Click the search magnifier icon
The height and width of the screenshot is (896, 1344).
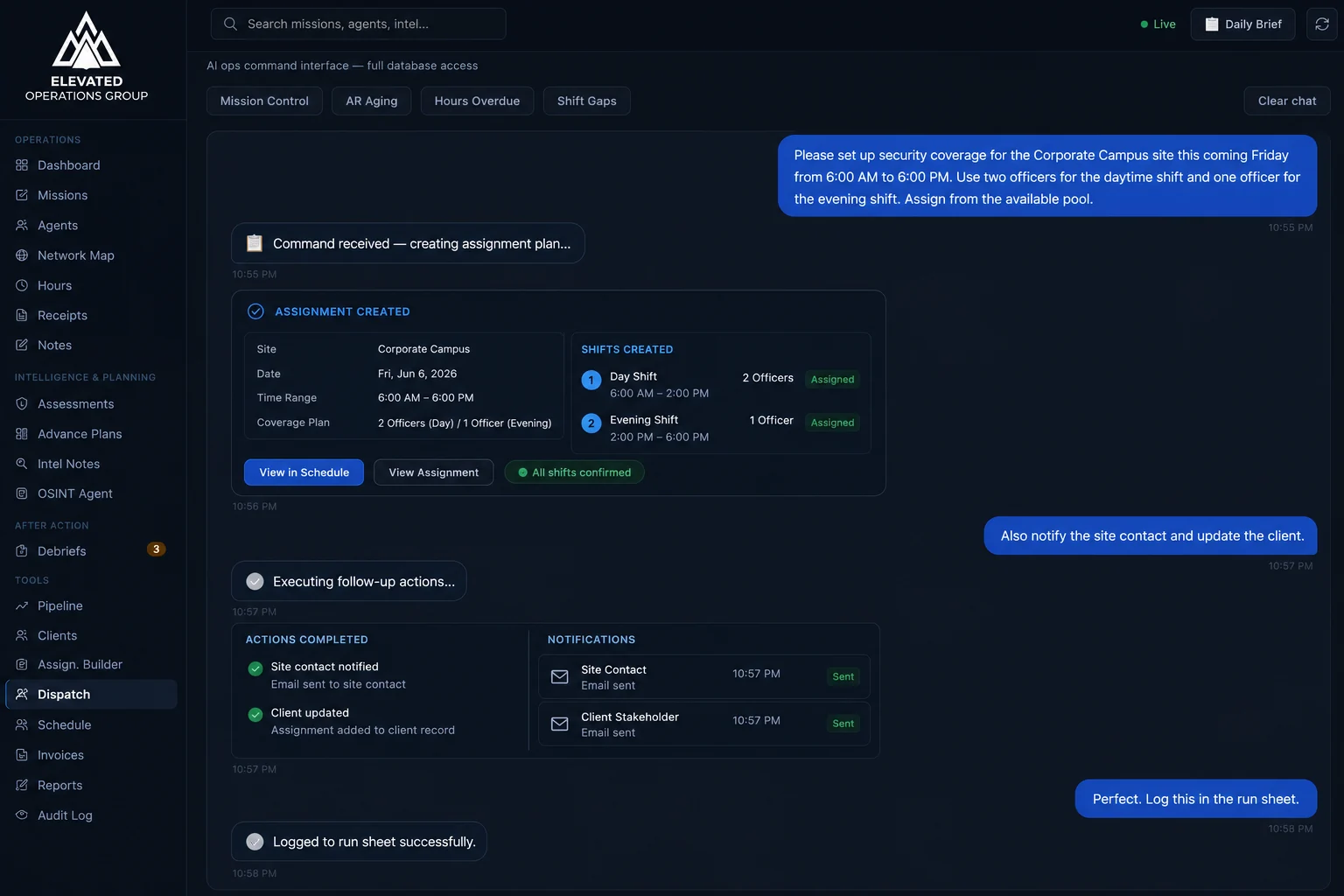click(x=230, y=24)
